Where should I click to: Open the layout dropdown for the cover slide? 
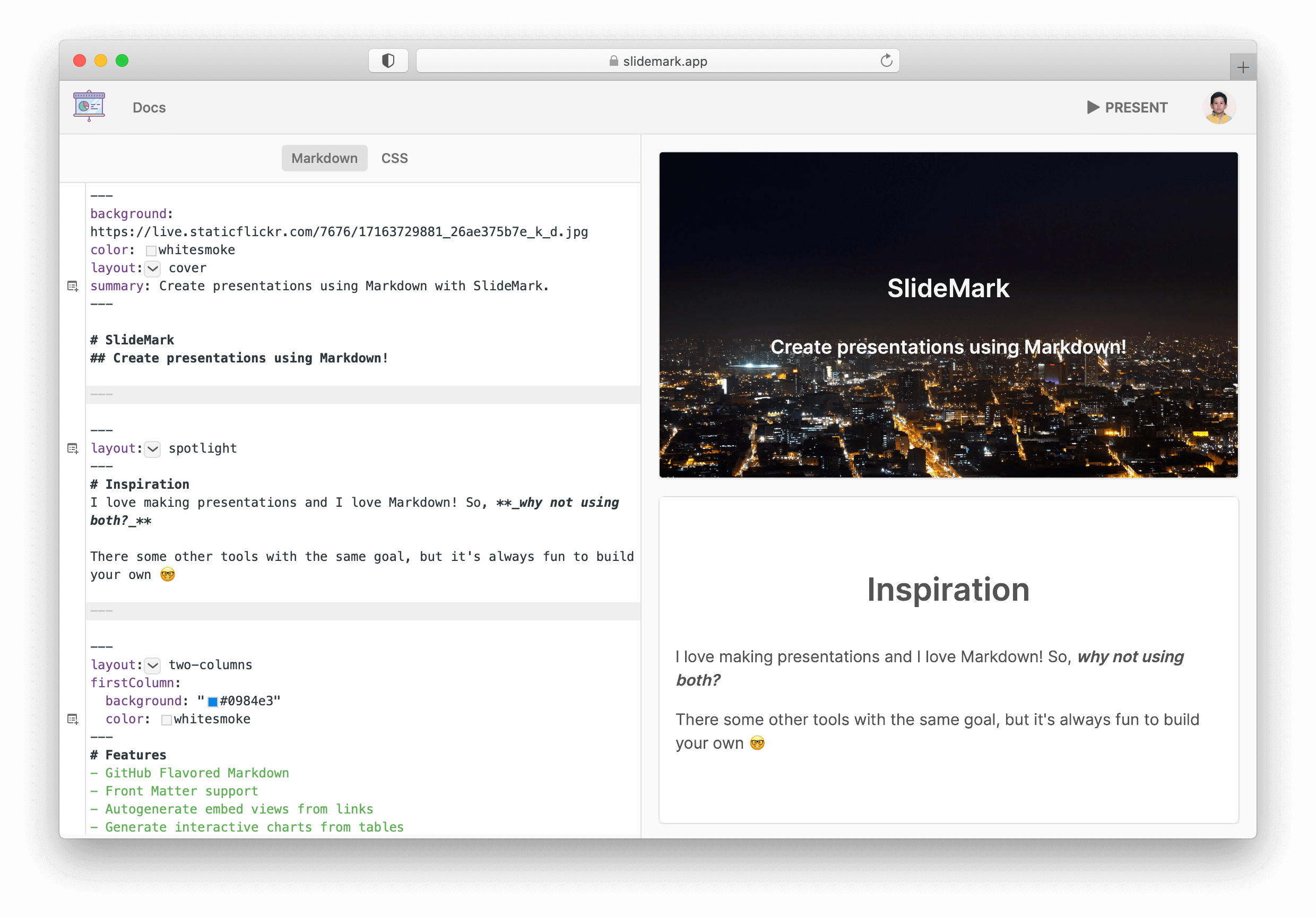[x=152, y=268]
